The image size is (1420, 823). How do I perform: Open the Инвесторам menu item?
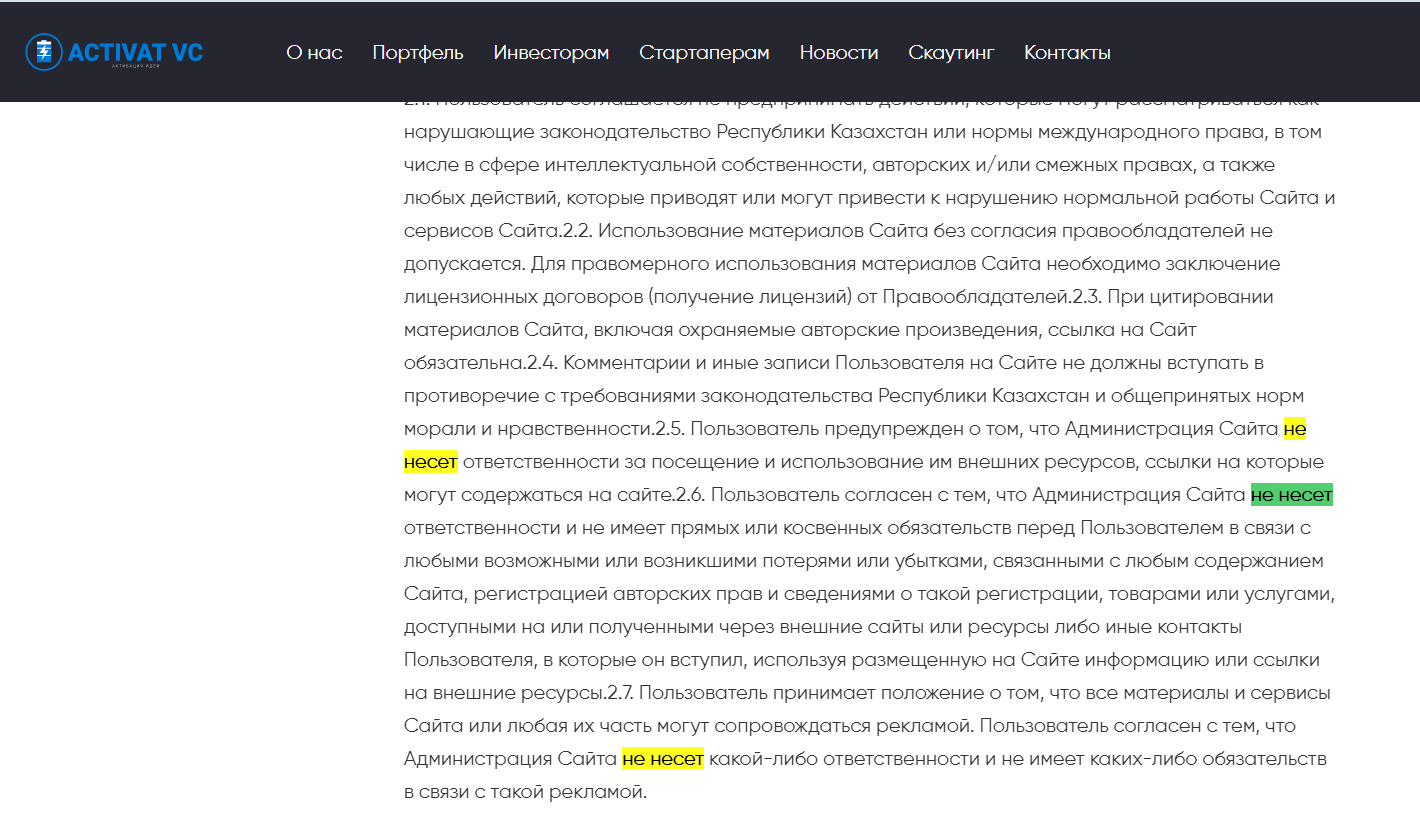551,53
